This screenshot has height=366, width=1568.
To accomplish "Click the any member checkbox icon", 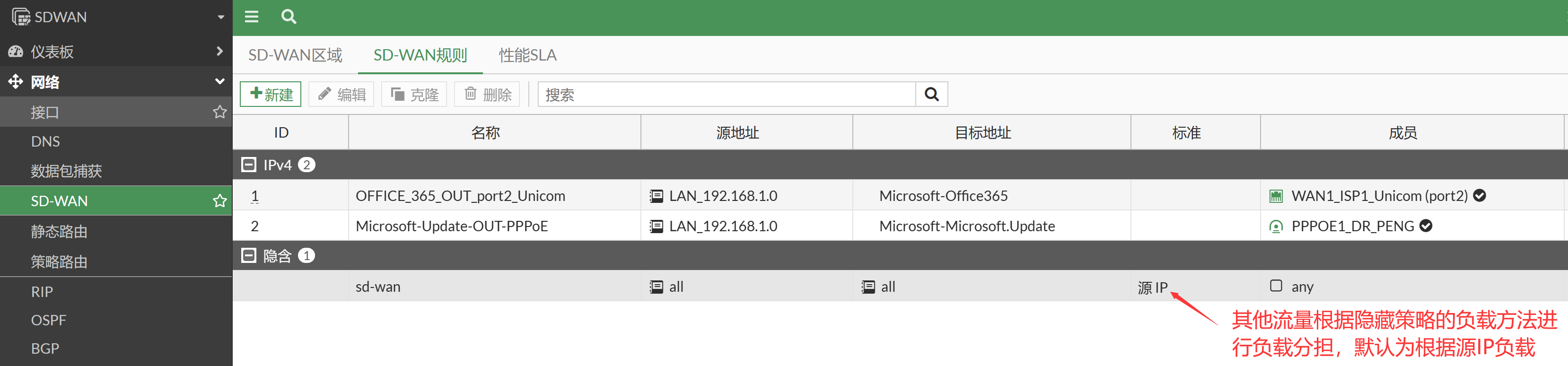I will [1276, 286].
